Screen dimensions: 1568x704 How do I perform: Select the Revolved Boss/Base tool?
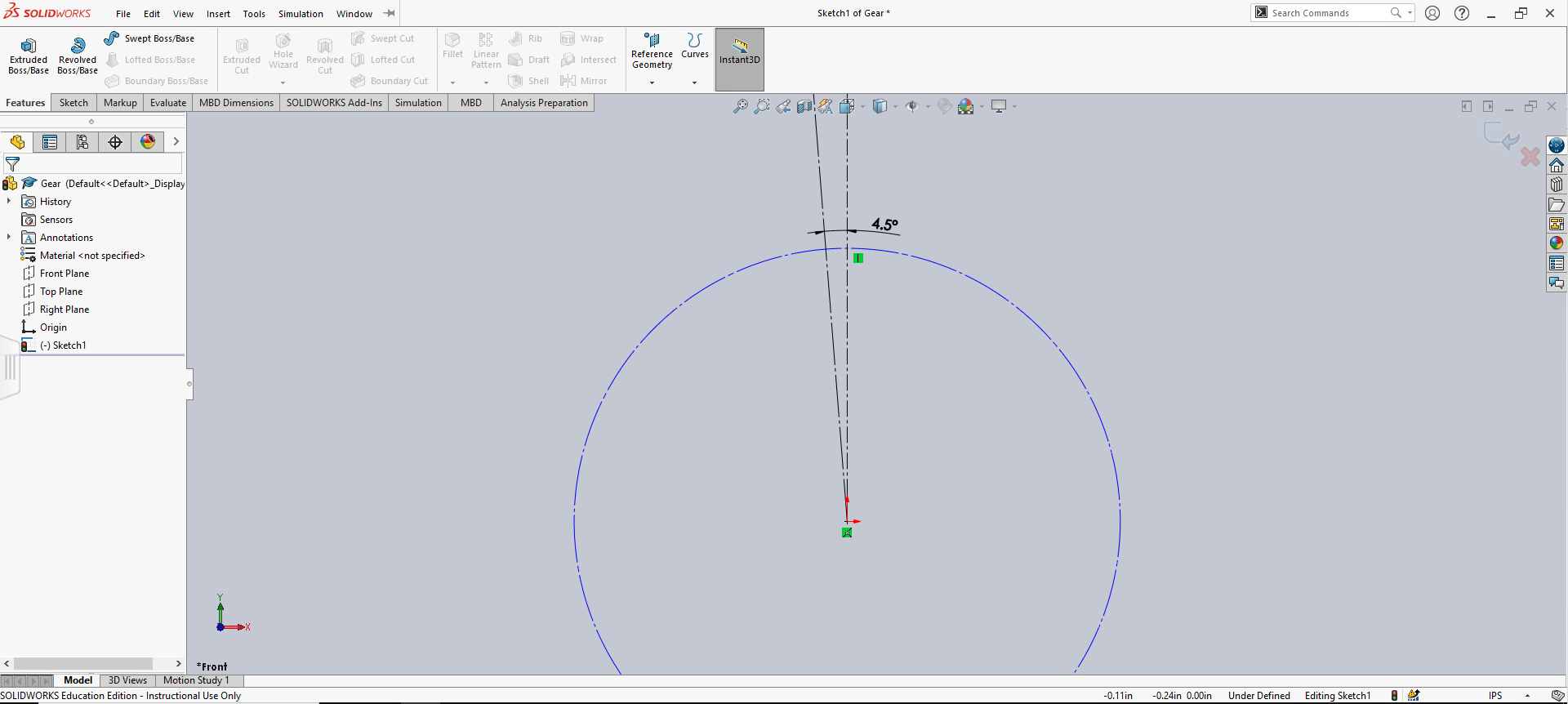78,56
